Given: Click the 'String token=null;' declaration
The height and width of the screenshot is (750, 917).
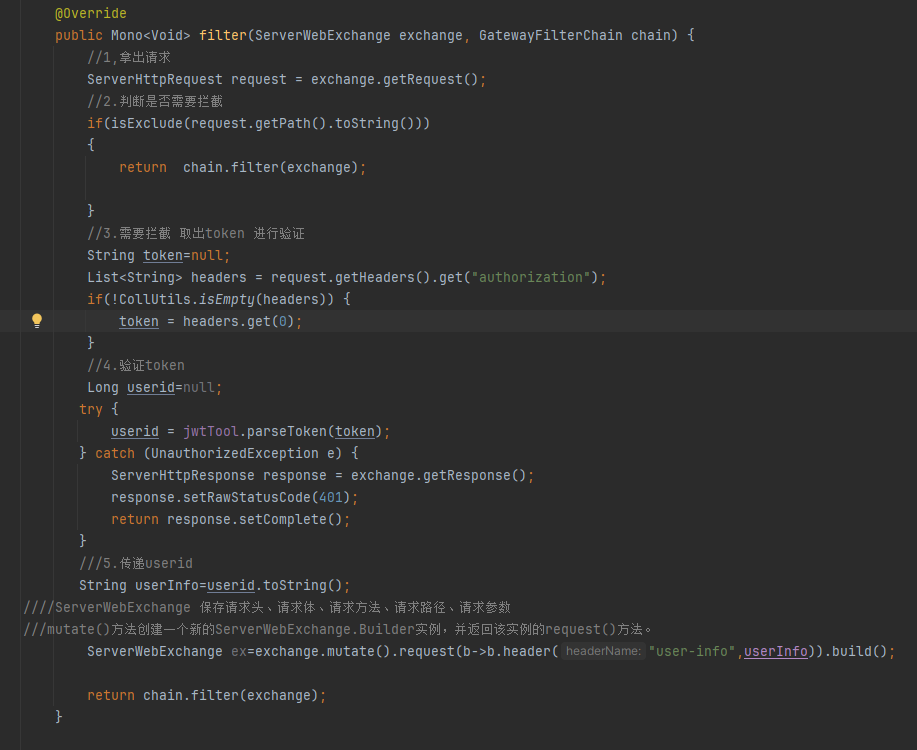Looking at the screenshot, I should tap(158, 256).
